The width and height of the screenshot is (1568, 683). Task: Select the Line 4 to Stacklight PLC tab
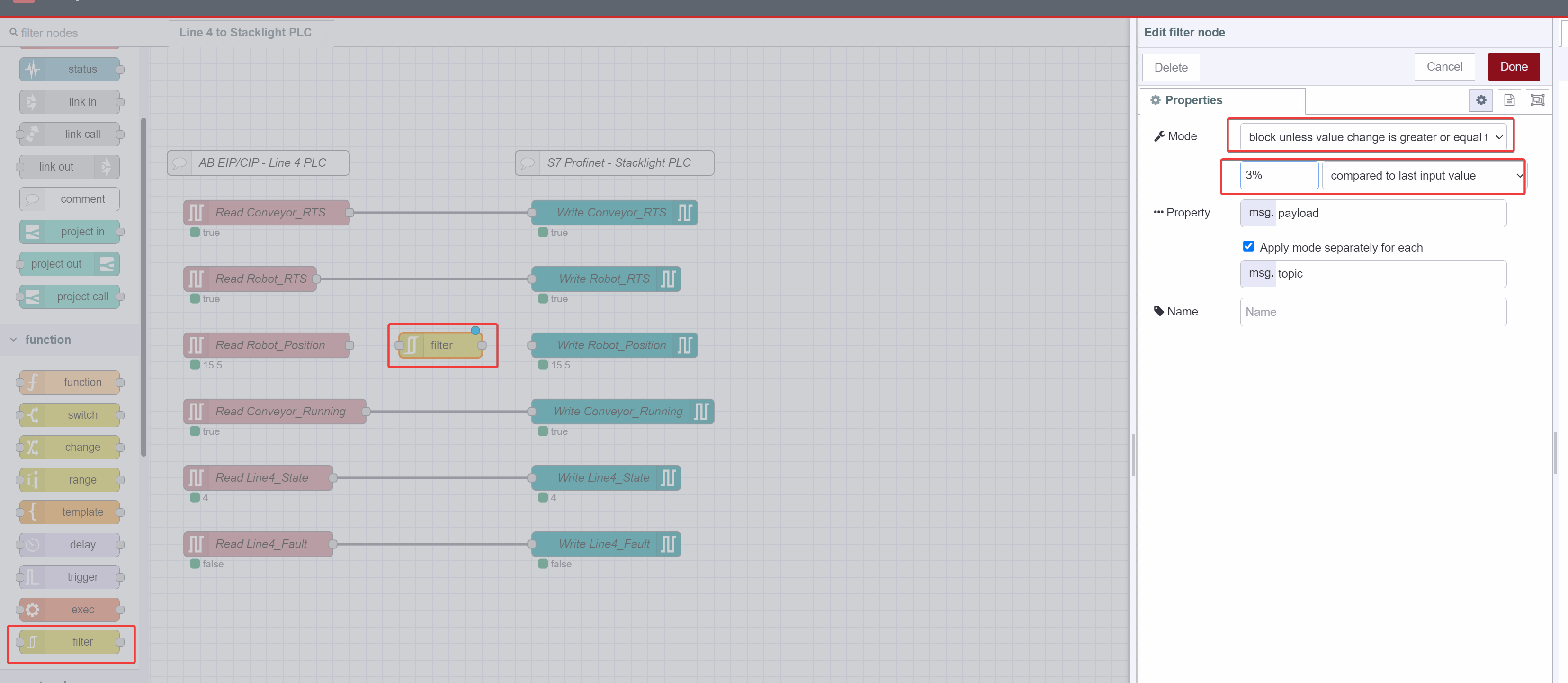tap(245, 32)
